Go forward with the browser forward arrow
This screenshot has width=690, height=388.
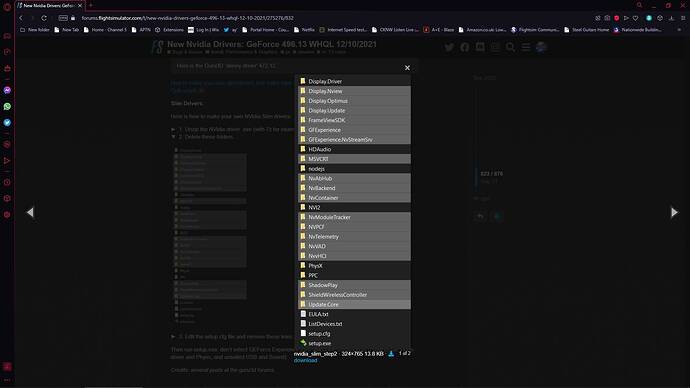tap(32, 18)
